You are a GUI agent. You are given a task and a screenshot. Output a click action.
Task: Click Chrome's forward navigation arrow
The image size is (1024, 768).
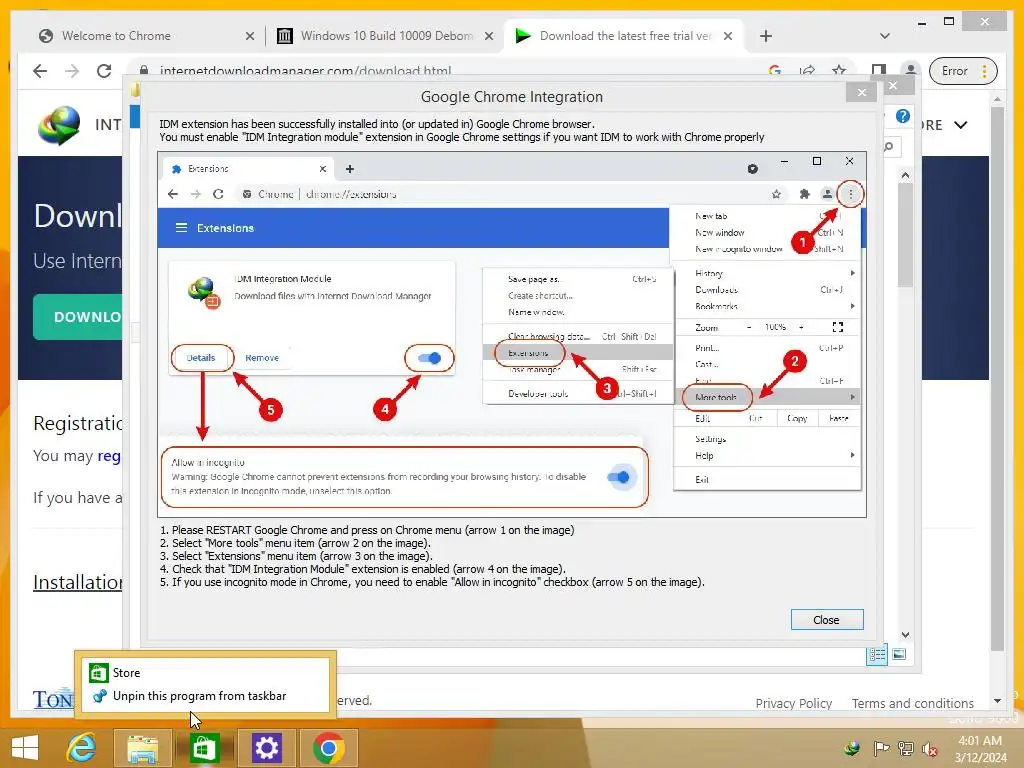[x=72, y=71]
